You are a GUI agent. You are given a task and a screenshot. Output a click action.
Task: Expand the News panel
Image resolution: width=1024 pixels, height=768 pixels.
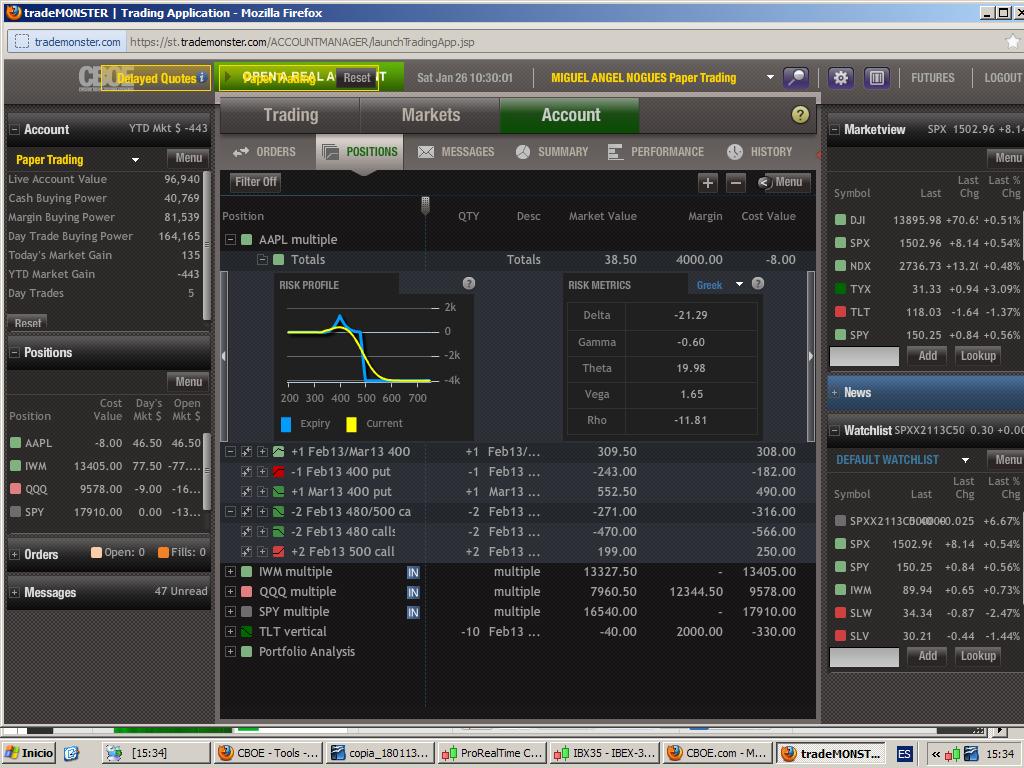click(834, 392)
